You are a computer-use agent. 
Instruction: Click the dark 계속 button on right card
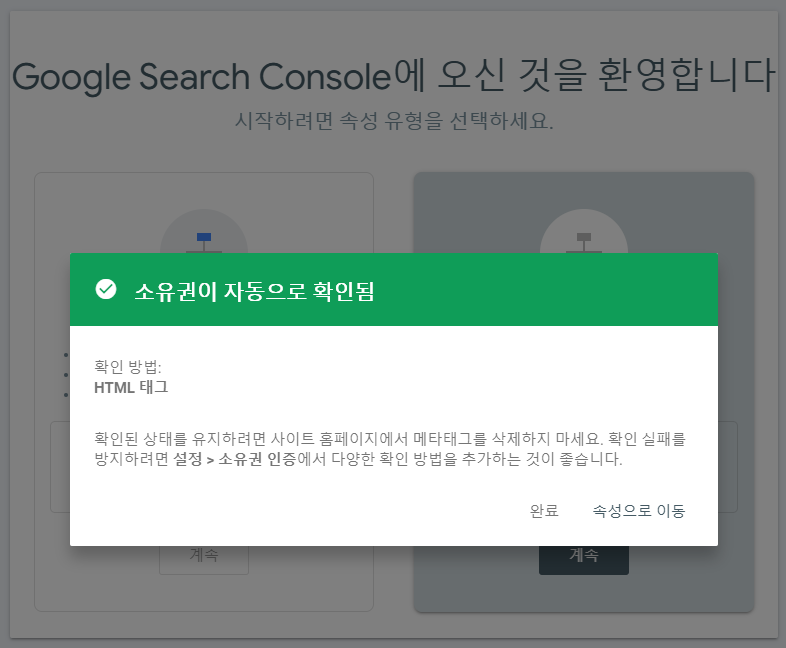pos(583,557)
